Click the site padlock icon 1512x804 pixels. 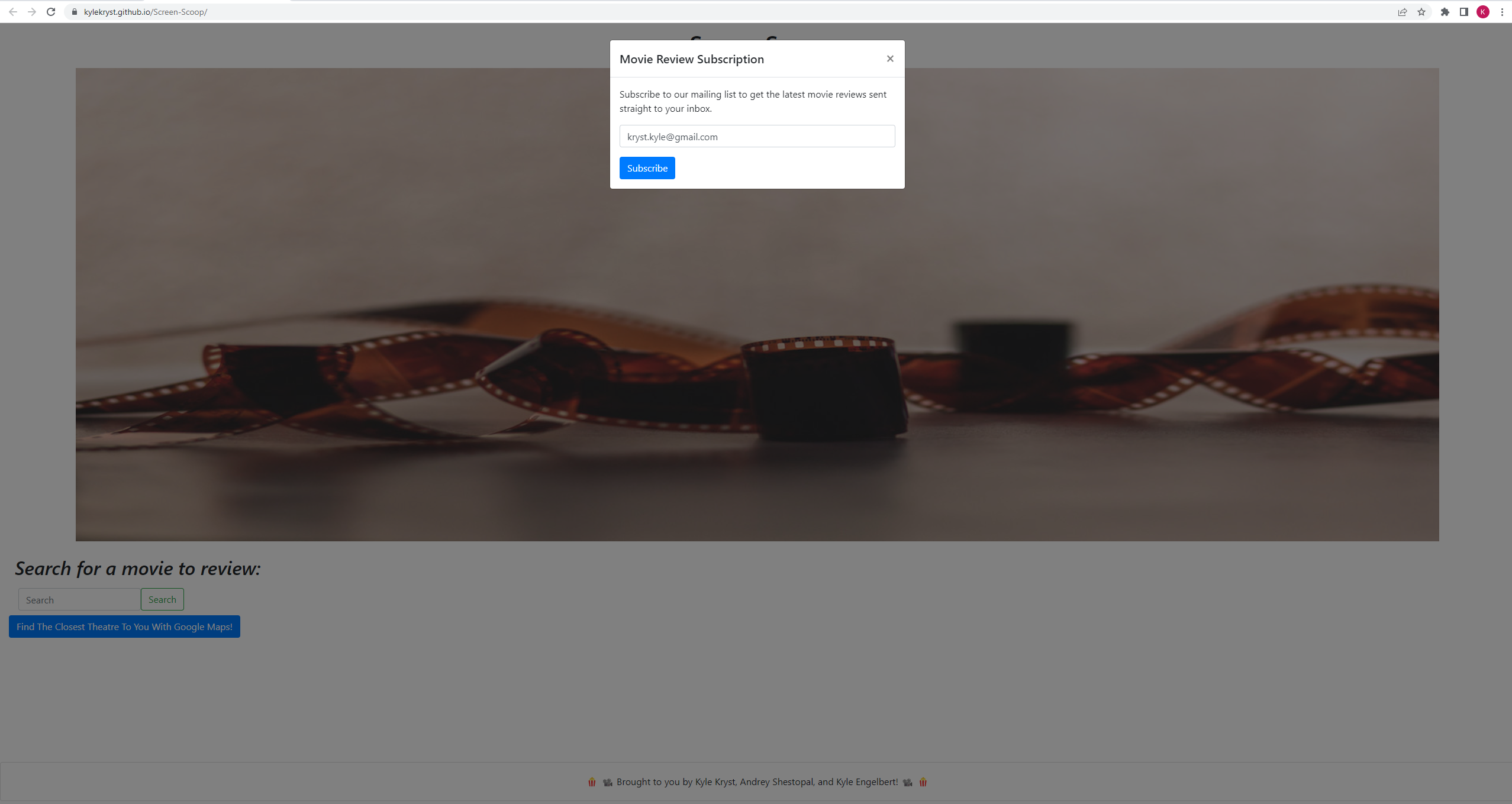[x=75, y=12]
